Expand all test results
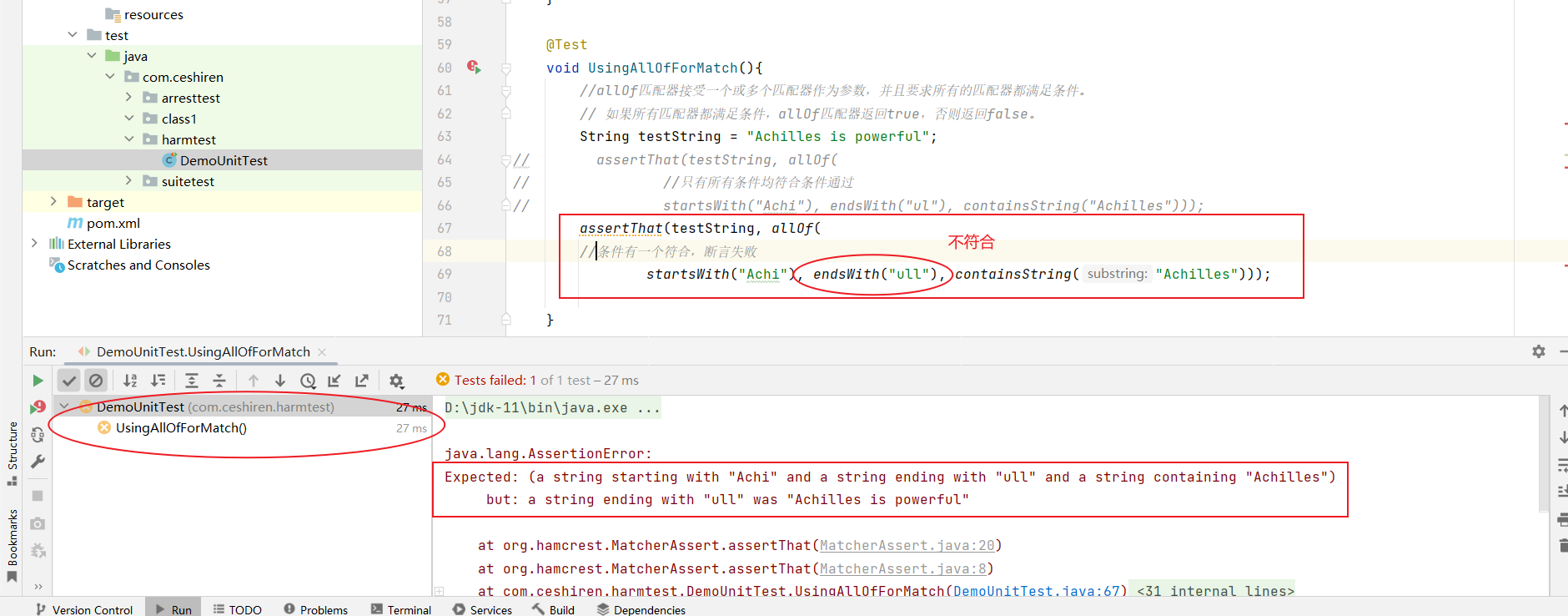The image size is (1568, 616). (x=192, y=381)
